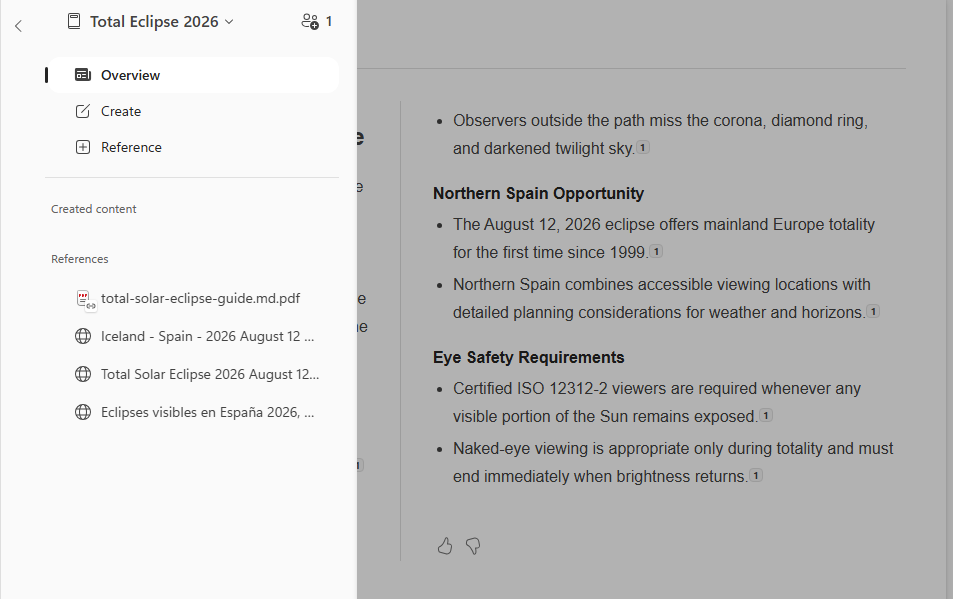The width and height of the screenshot is (953, 599).
Task: Click the thumbs up feedback icon
Action: (x=445, y=546)
